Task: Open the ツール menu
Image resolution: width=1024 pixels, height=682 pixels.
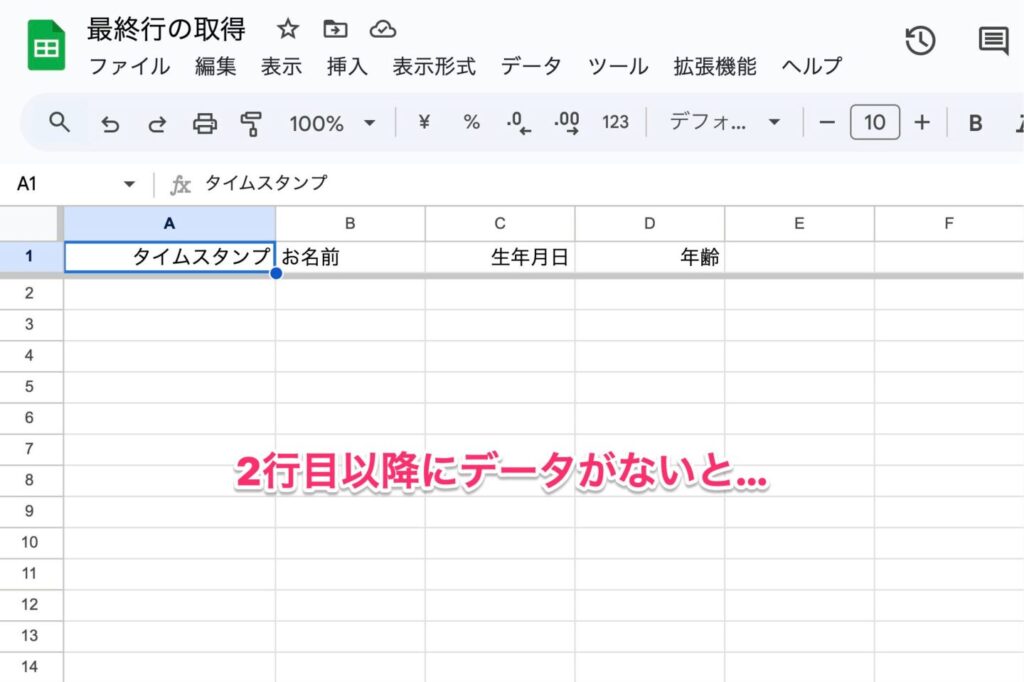Action: 617,66
